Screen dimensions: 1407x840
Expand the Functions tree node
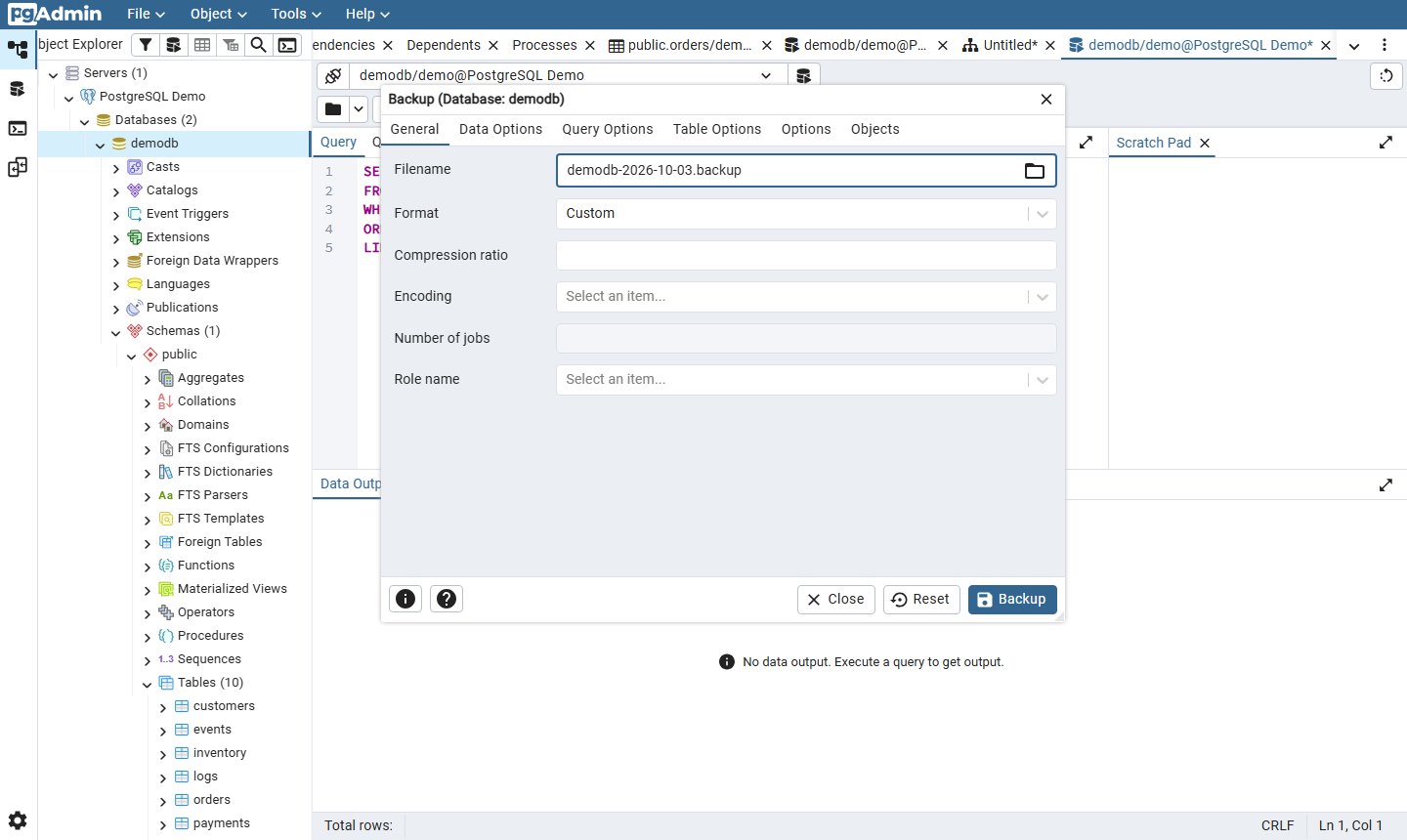pos(148,567)
